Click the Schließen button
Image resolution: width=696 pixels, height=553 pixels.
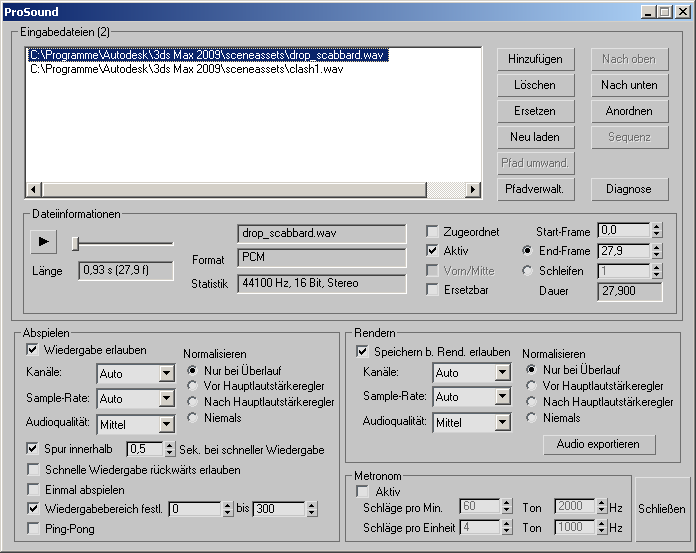[662, 509]
